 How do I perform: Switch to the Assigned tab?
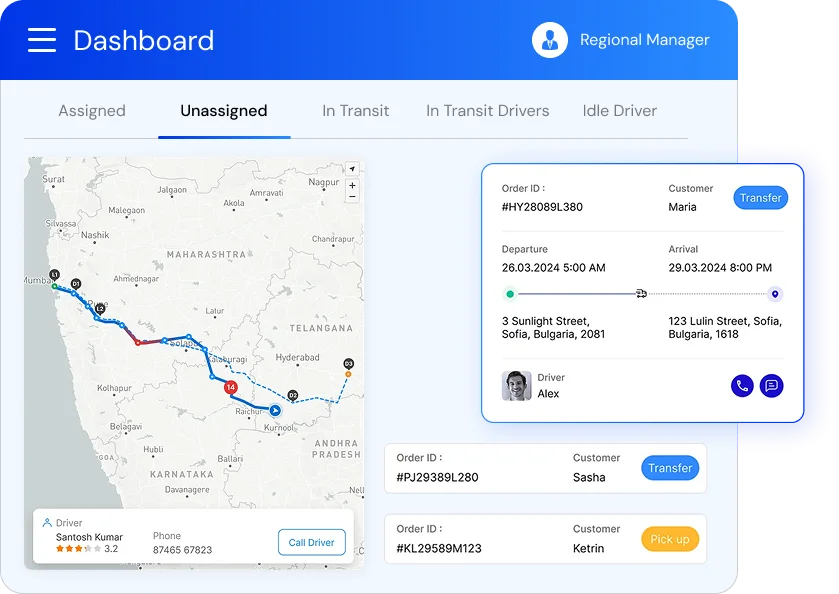(91, 110)
